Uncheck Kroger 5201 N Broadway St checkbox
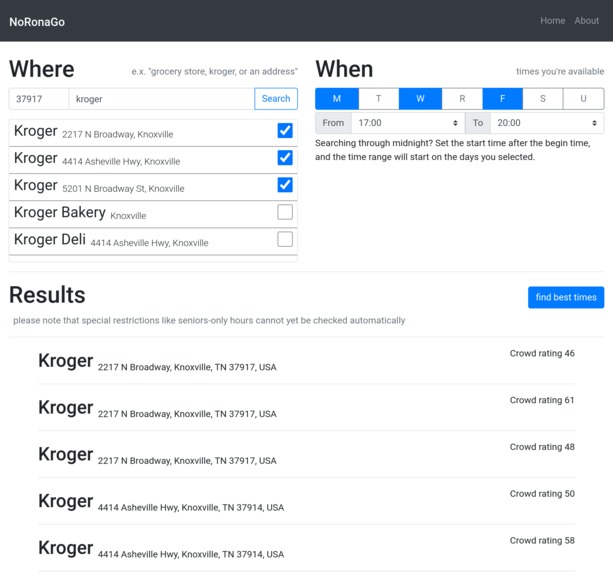This screenshot has width=613, height=573. [x=285, y=185]
